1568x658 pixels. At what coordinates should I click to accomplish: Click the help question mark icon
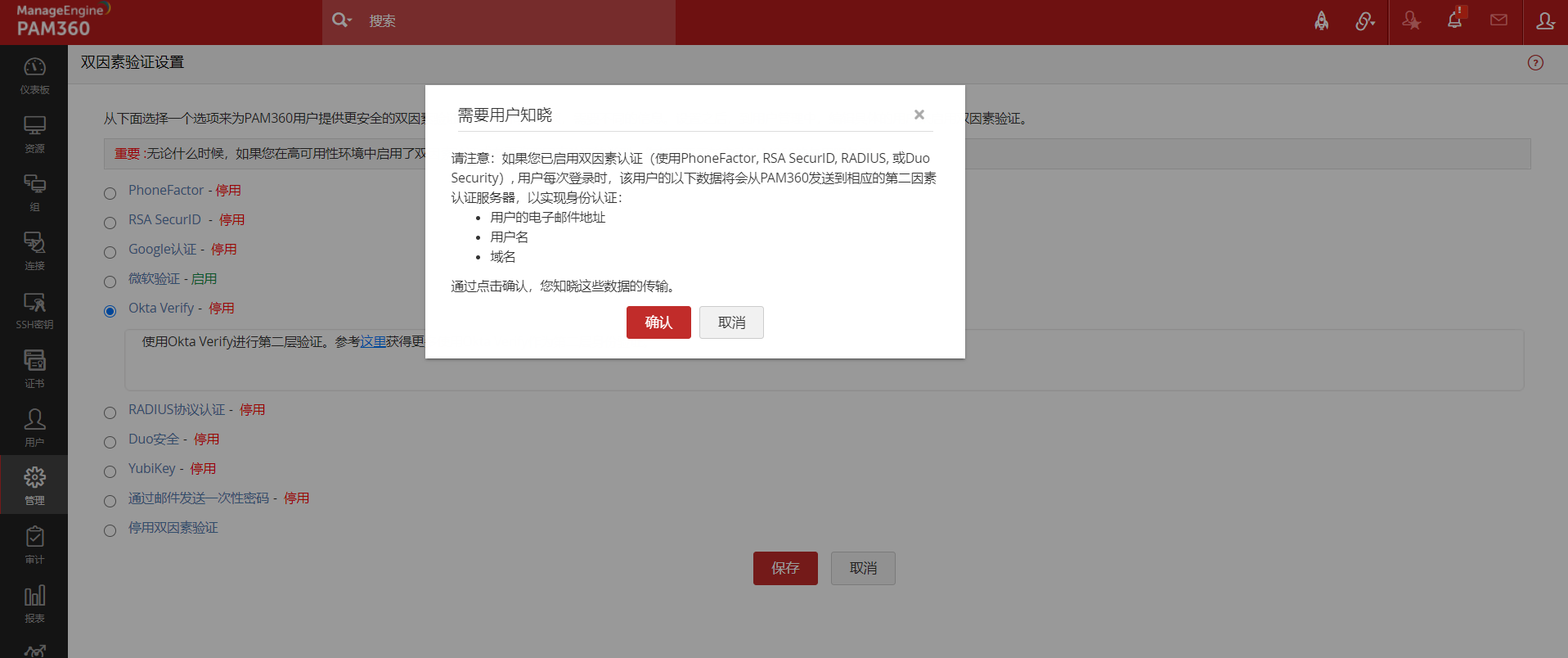point(1535,63)
